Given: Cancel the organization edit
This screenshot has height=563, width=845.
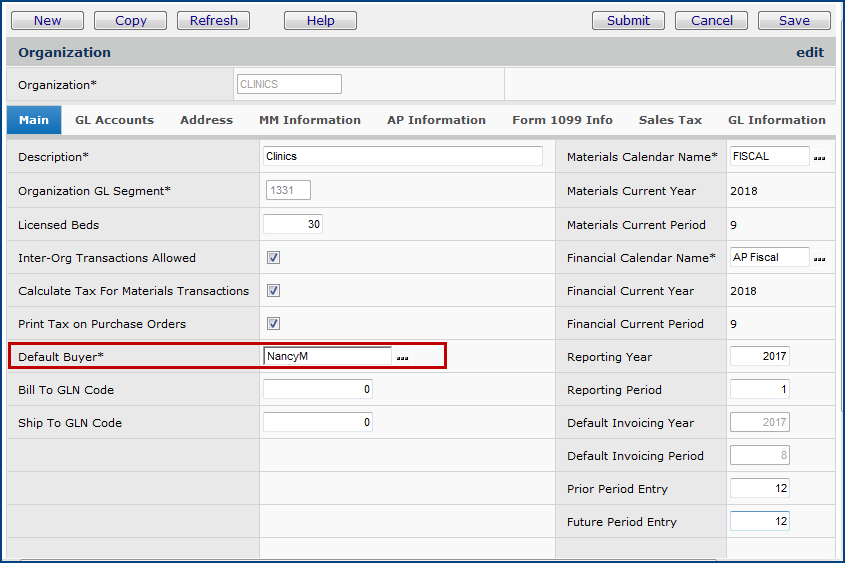Looking at the screenshot, I should pos(711,20).
